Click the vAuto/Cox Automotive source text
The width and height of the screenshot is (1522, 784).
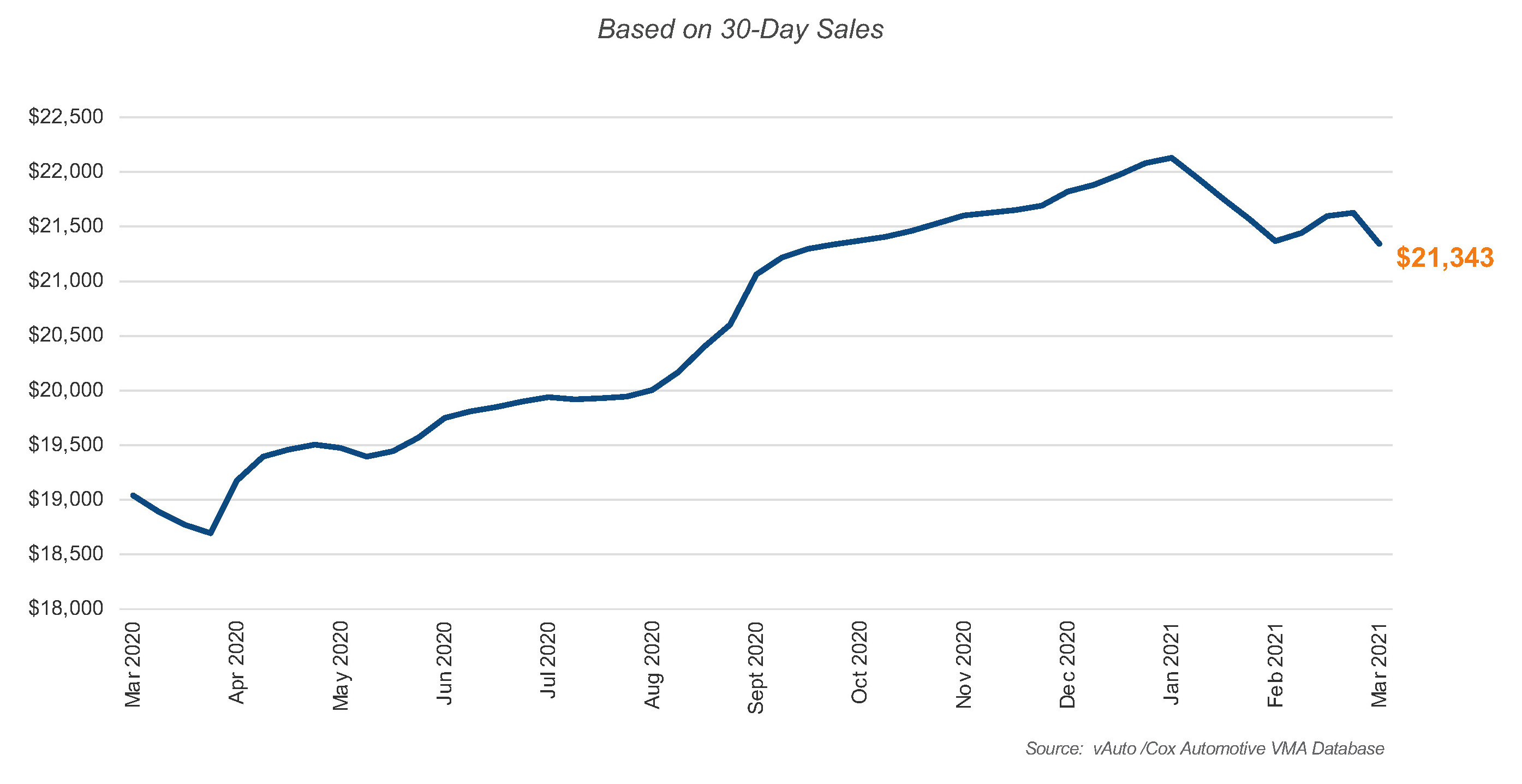click(1205, 749)
